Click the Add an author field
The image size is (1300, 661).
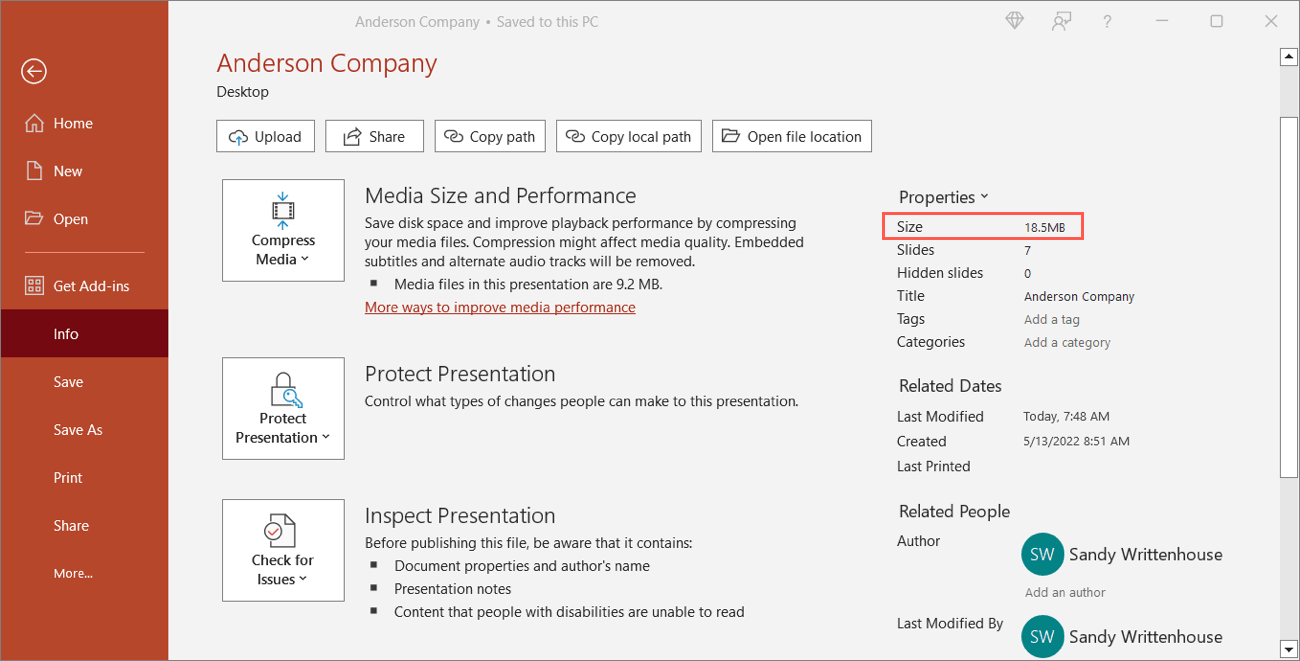(x=1065, y=593)
